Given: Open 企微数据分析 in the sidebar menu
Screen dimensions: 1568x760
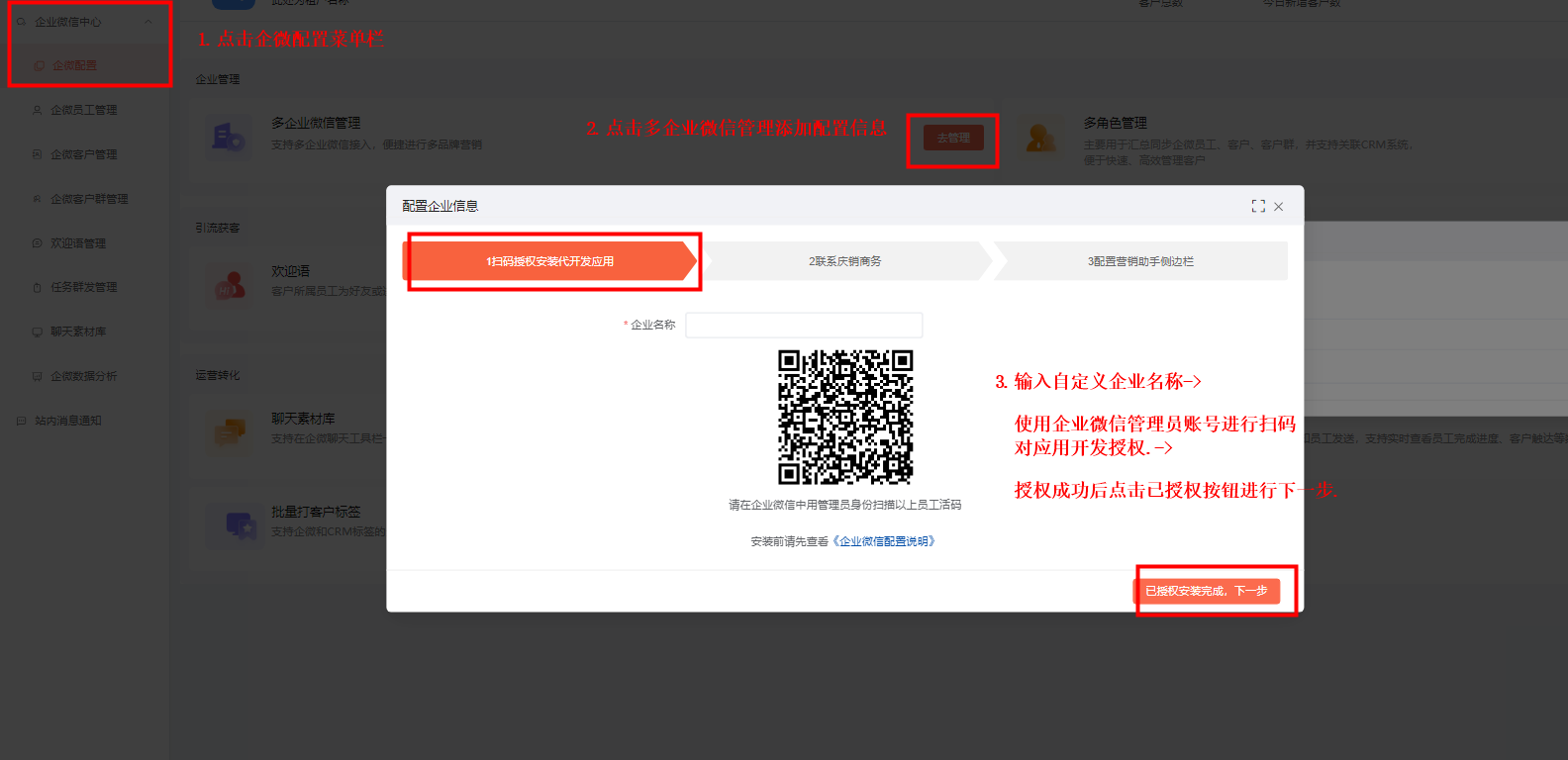Looking at the screenshot, I should point(84,376).
